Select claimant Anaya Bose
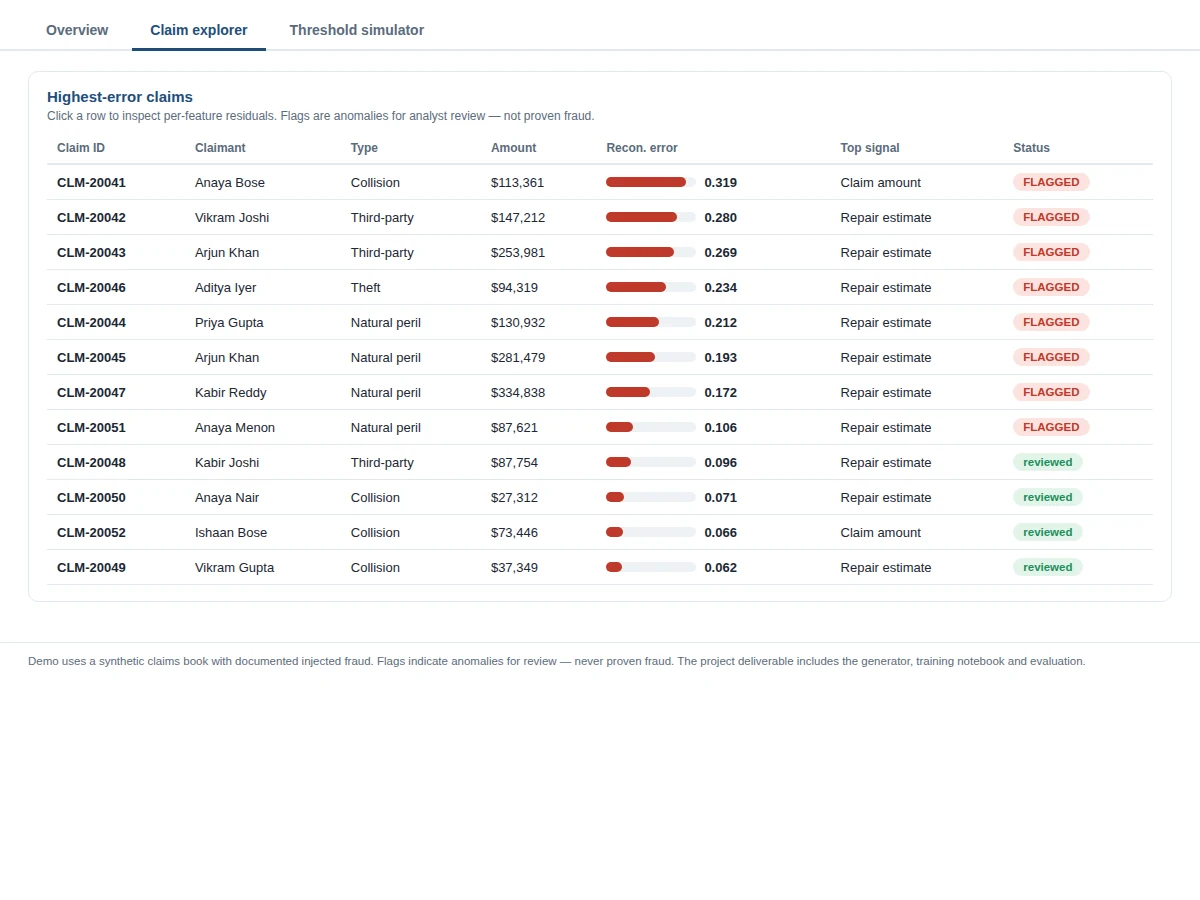Image resolution: width=1200 pixels, height=900 pixels. click(x=230, y=182)
